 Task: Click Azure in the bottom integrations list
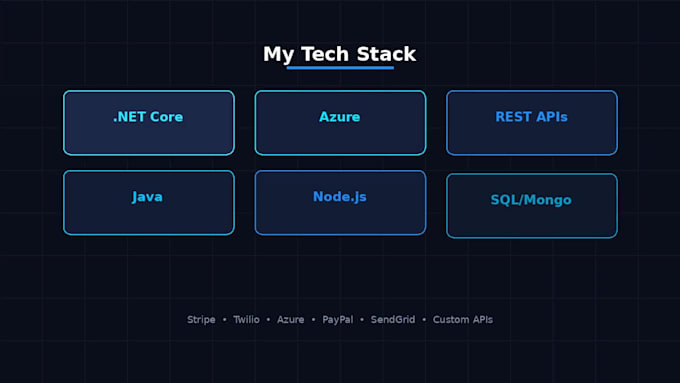tap(291, 320)
